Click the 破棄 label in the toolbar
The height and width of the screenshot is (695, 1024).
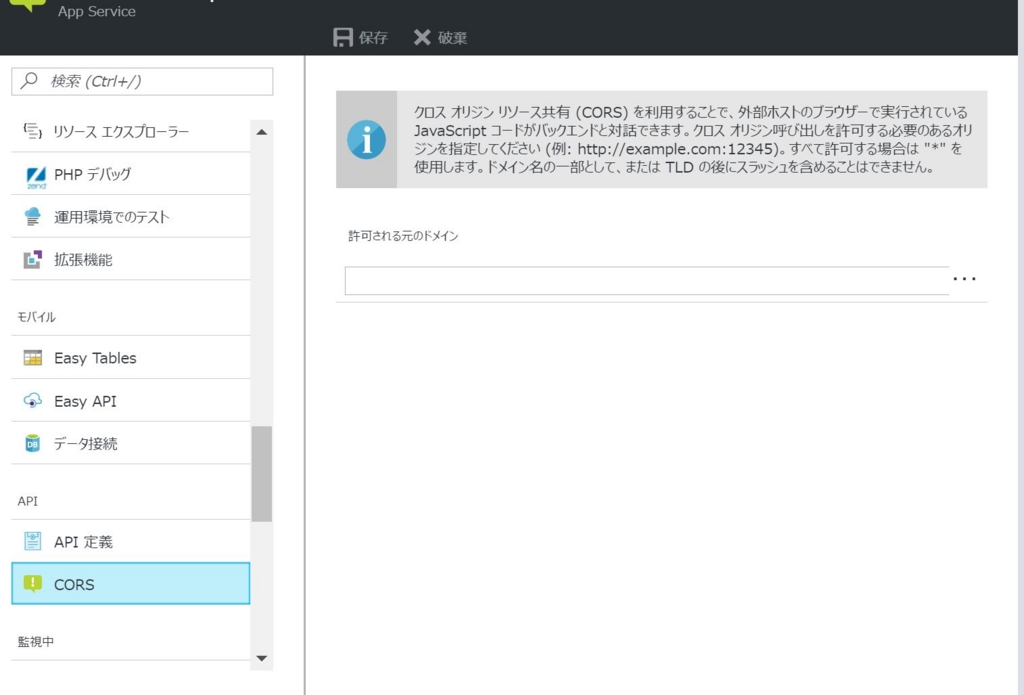(x=453, y=38)
